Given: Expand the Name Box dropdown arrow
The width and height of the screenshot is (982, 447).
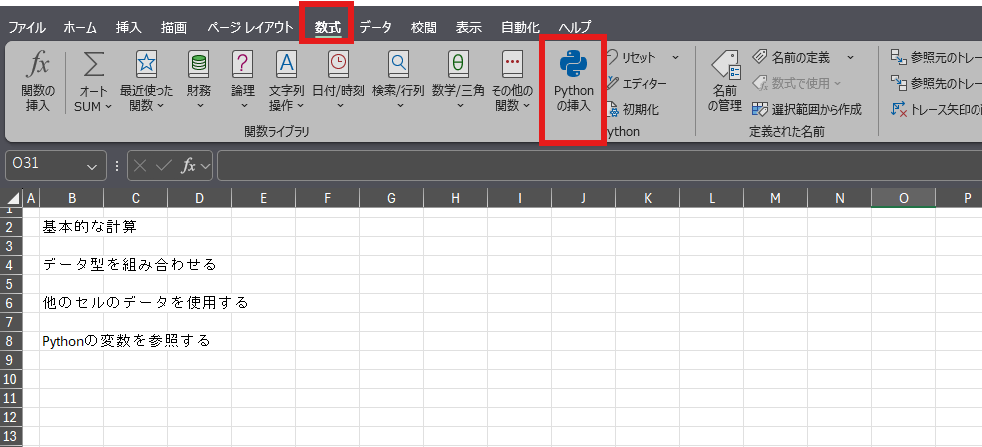Looking at the screenshot, I should click(x=92, y=167).
